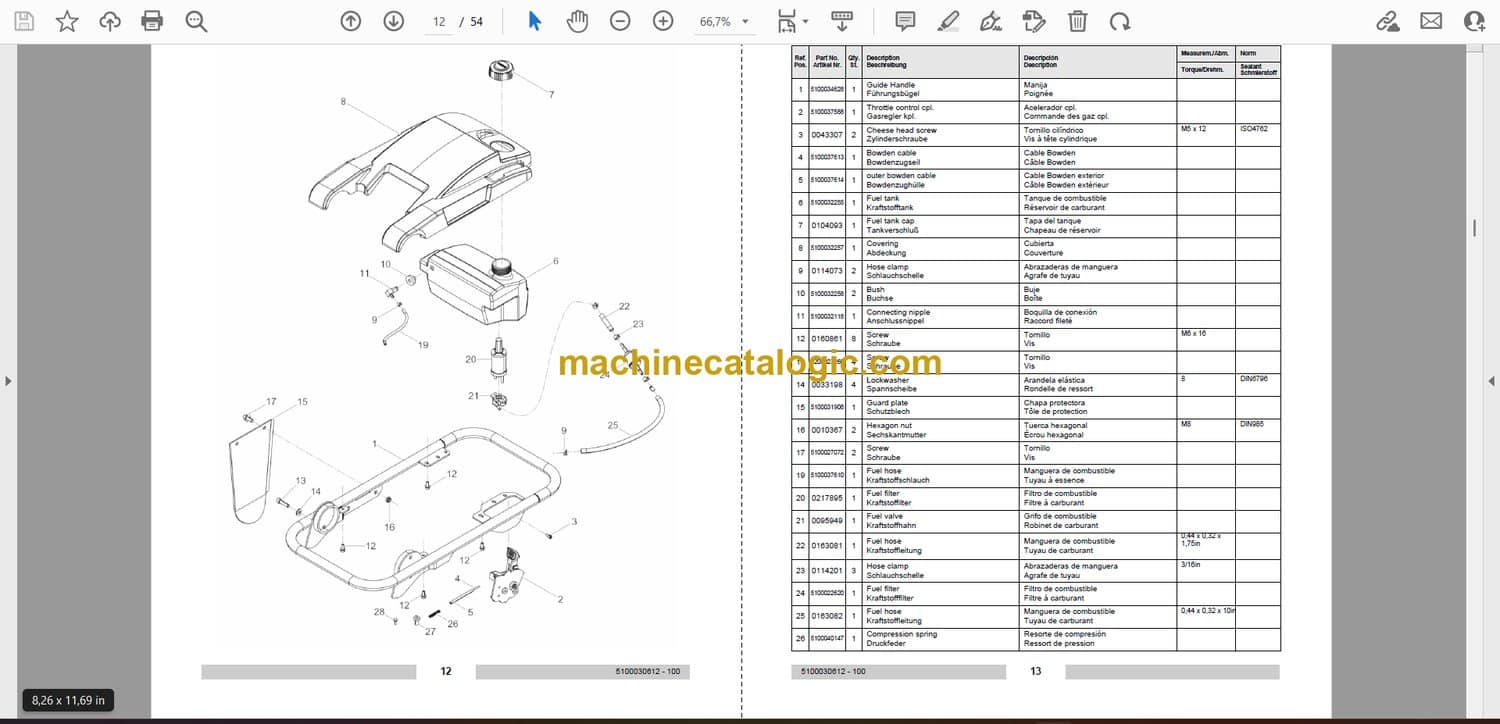Image resolution: width=1500 pixels, height=724 pixels.
Task: Click the fit page view icon
Action: [787, 21]
